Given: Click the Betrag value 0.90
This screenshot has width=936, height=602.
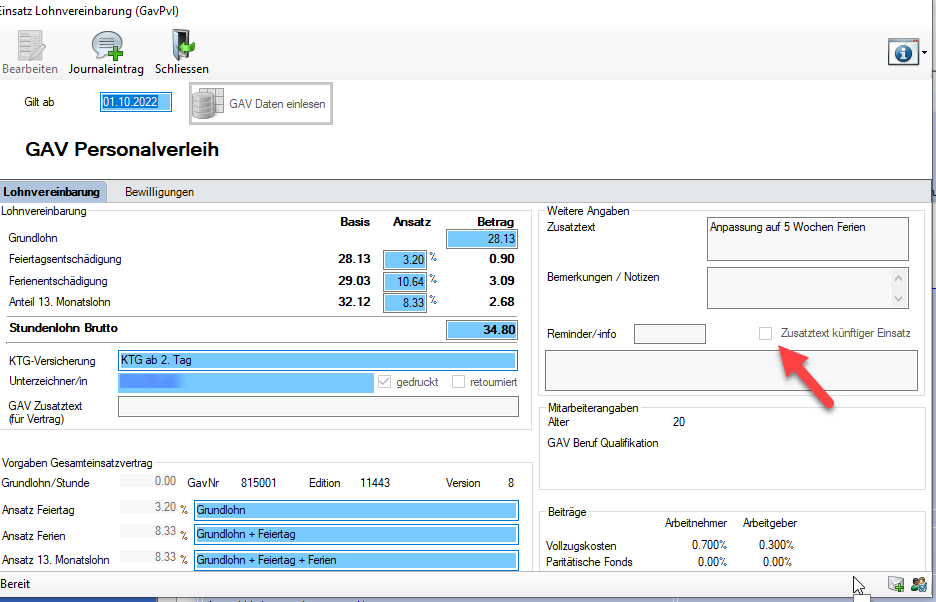Looking at the screenshot, I should click(502, 259).
